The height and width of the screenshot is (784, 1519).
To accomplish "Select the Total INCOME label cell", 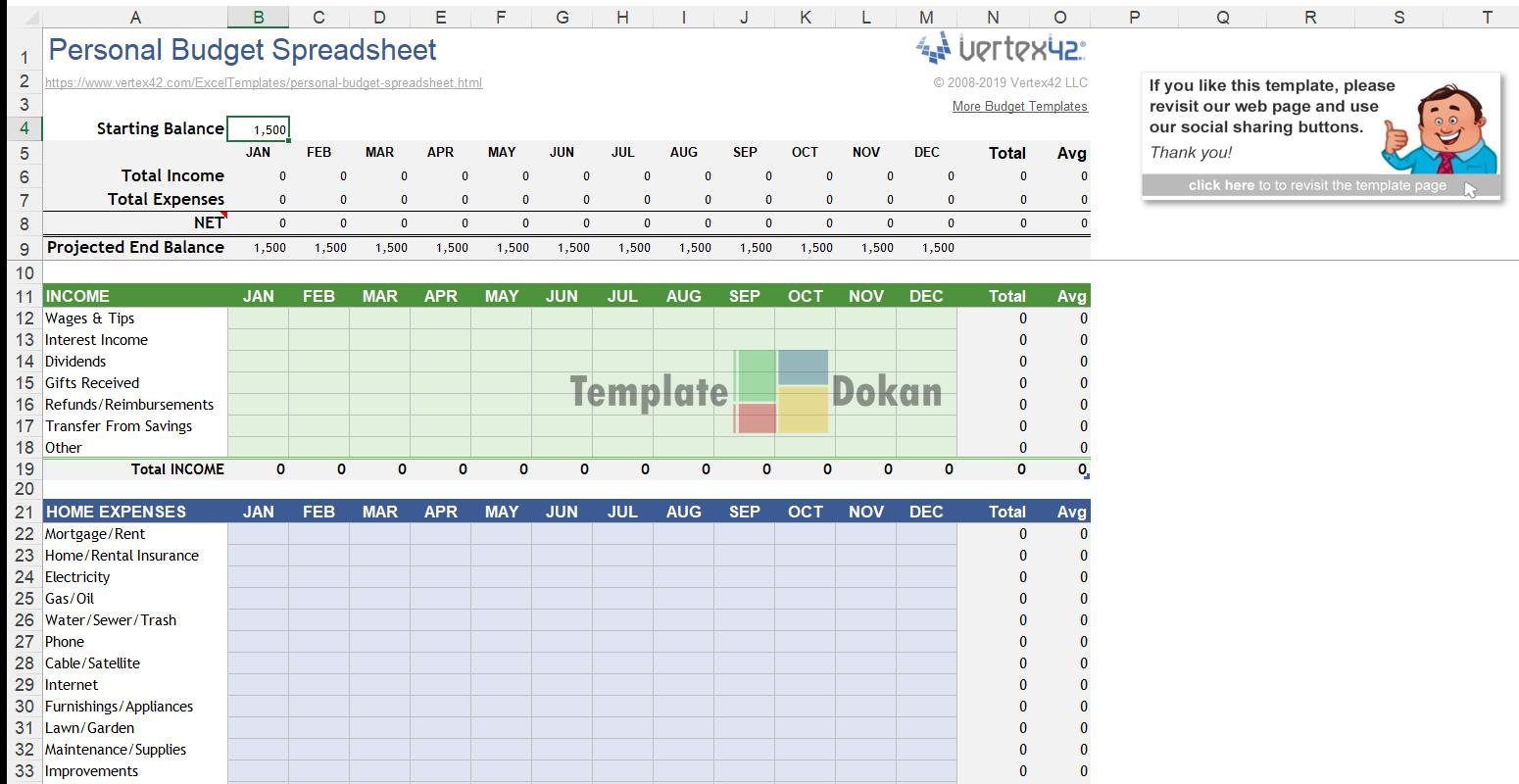I will (177, 469).
